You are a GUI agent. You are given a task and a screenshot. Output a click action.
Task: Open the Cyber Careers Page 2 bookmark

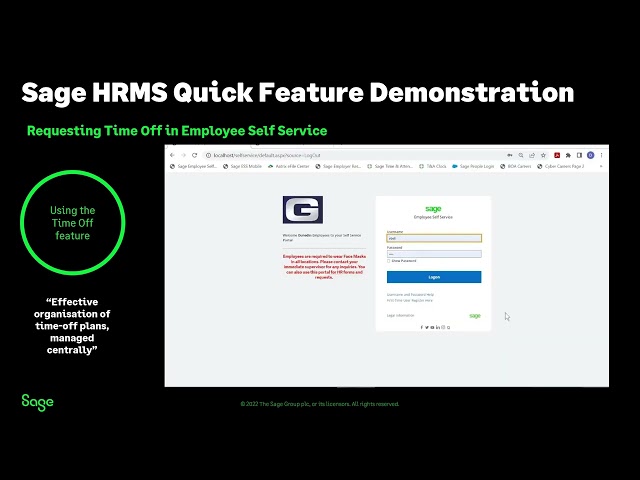(x=560, y=167)
